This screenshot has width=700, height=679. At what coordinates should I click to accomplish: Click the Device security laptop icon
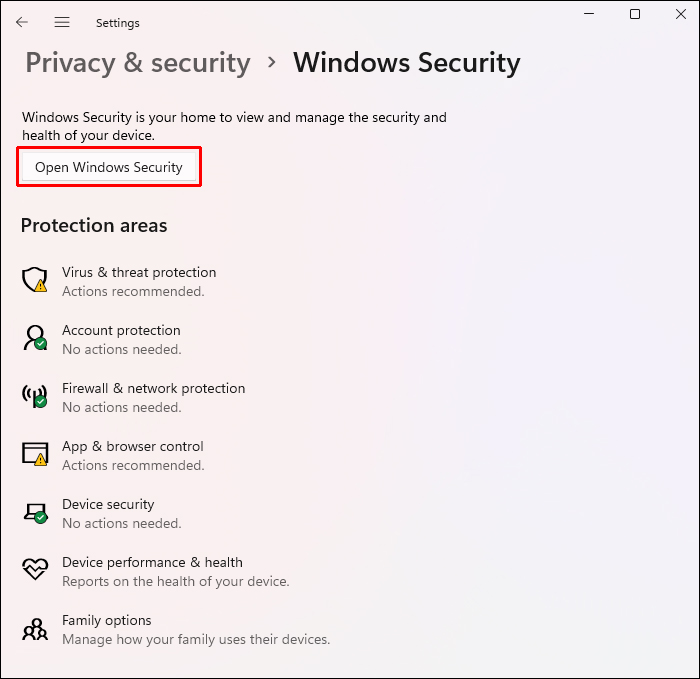[35, 512]
